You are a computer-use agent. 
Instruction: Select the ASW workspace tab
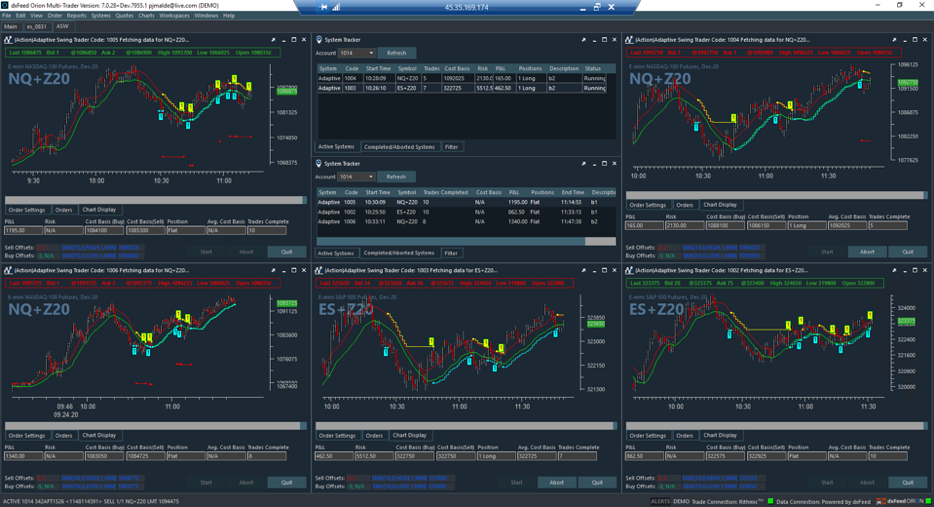click(62, 26)
